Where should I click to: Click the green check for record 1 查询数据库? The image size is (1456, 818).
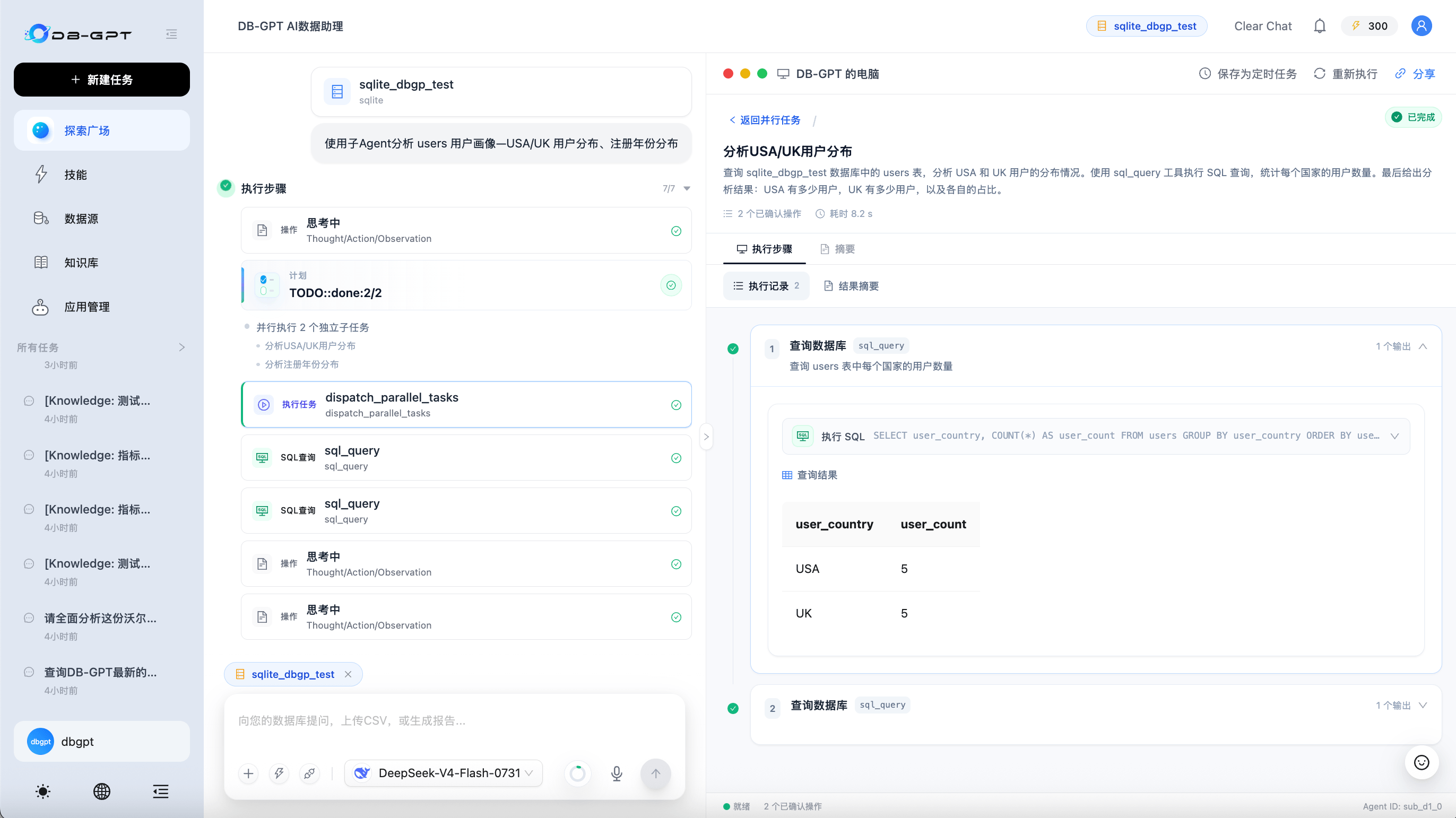click(x=733, y=349)
